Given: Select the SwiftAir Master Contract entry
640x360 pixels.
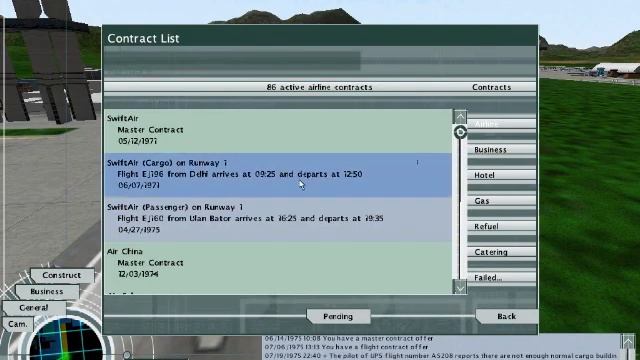Looking at the screenshot, I should click(278, 131).
